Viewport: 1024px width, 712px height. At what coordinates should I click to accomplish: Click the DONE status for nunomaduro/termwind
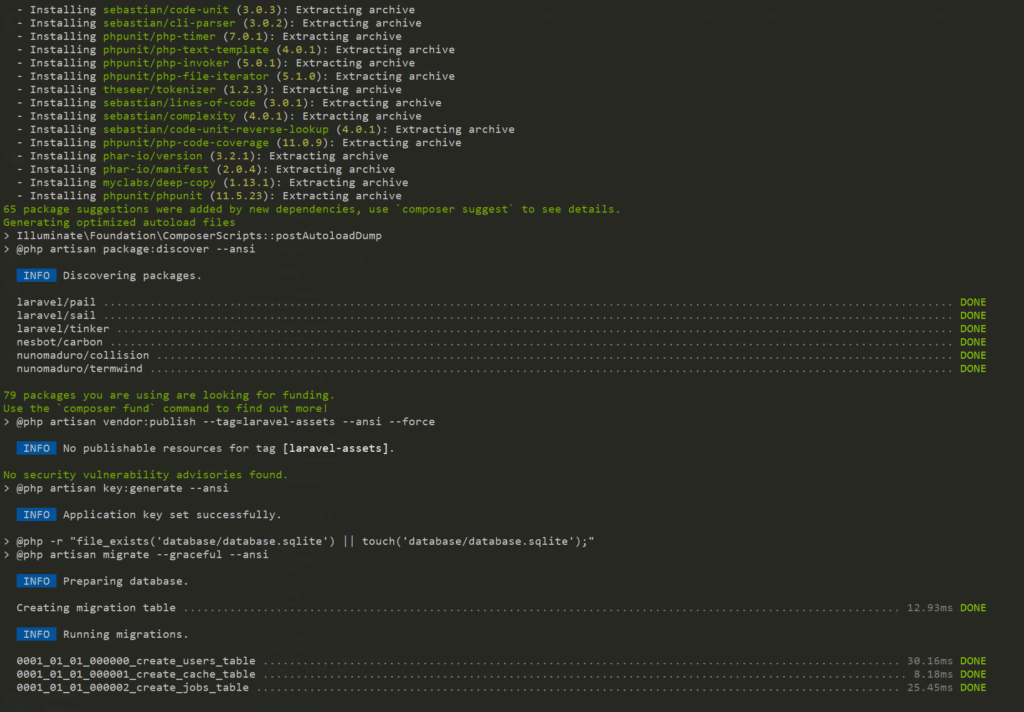(x=972, y=369)
